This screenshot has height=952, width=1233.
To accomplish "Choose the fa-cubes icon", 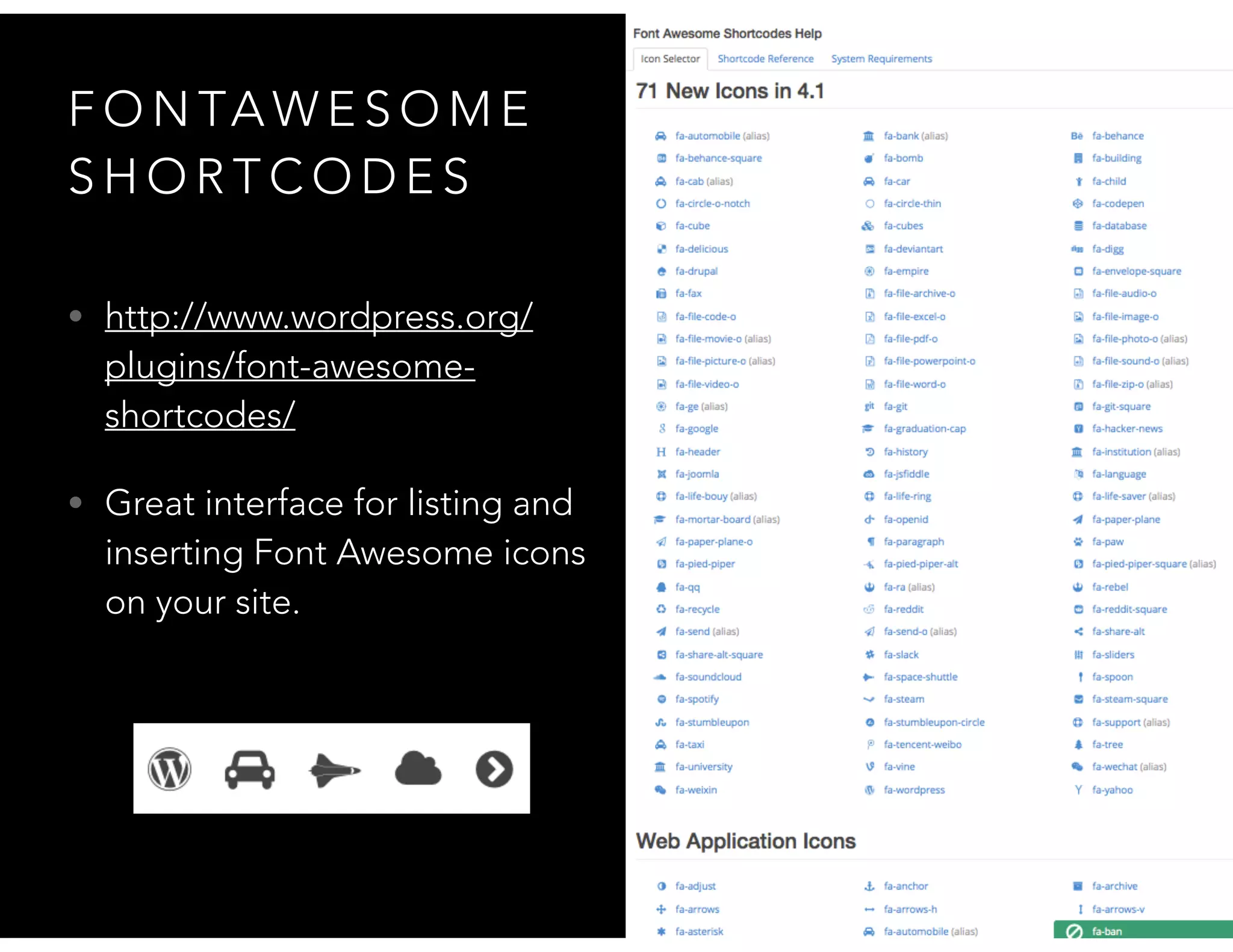I will (868, 226).
